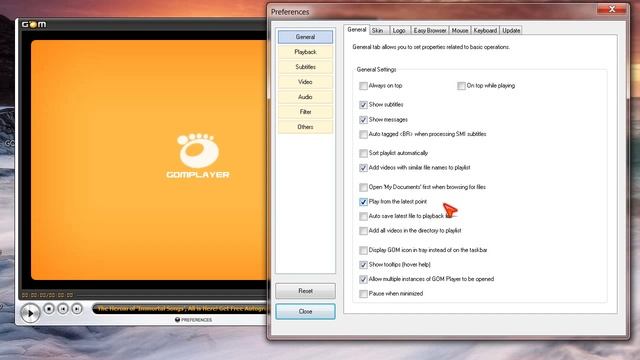
Task: Click the previous track button in GOM Player
Action: [63, 309]
